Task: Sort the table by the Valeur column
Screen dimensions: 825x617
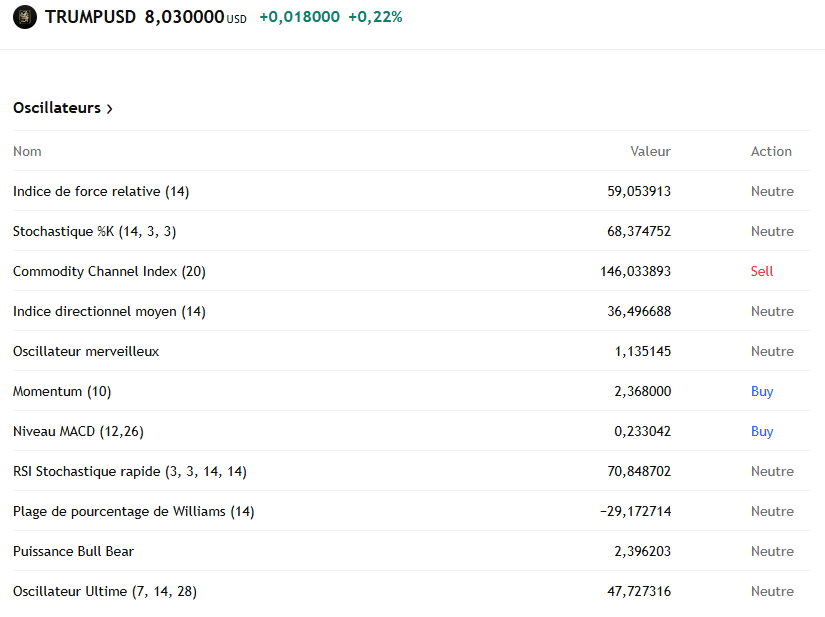Action: click(x=650, y=151)
